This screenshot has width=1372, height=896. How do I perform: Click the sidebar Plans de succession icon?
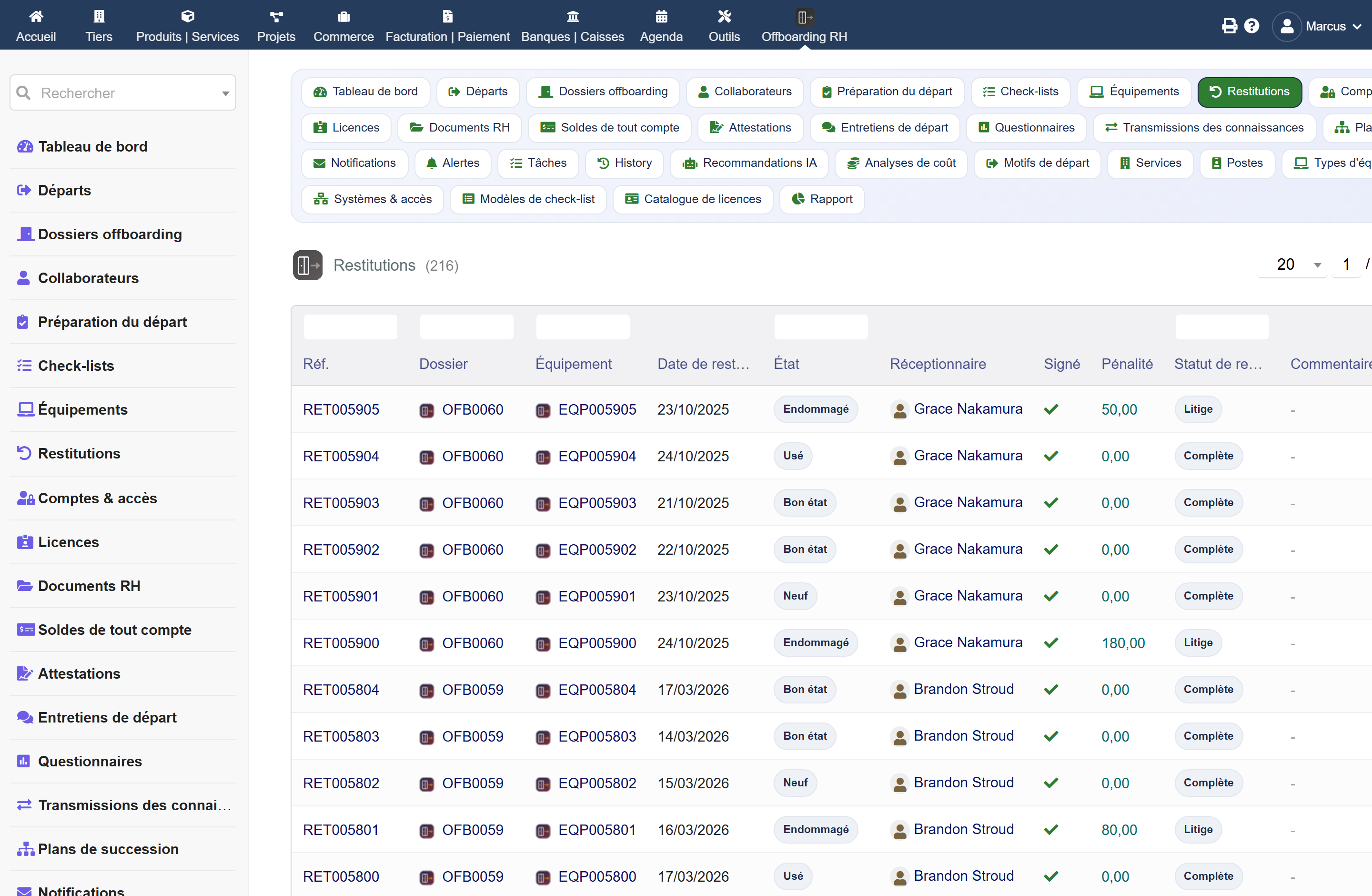25,849
